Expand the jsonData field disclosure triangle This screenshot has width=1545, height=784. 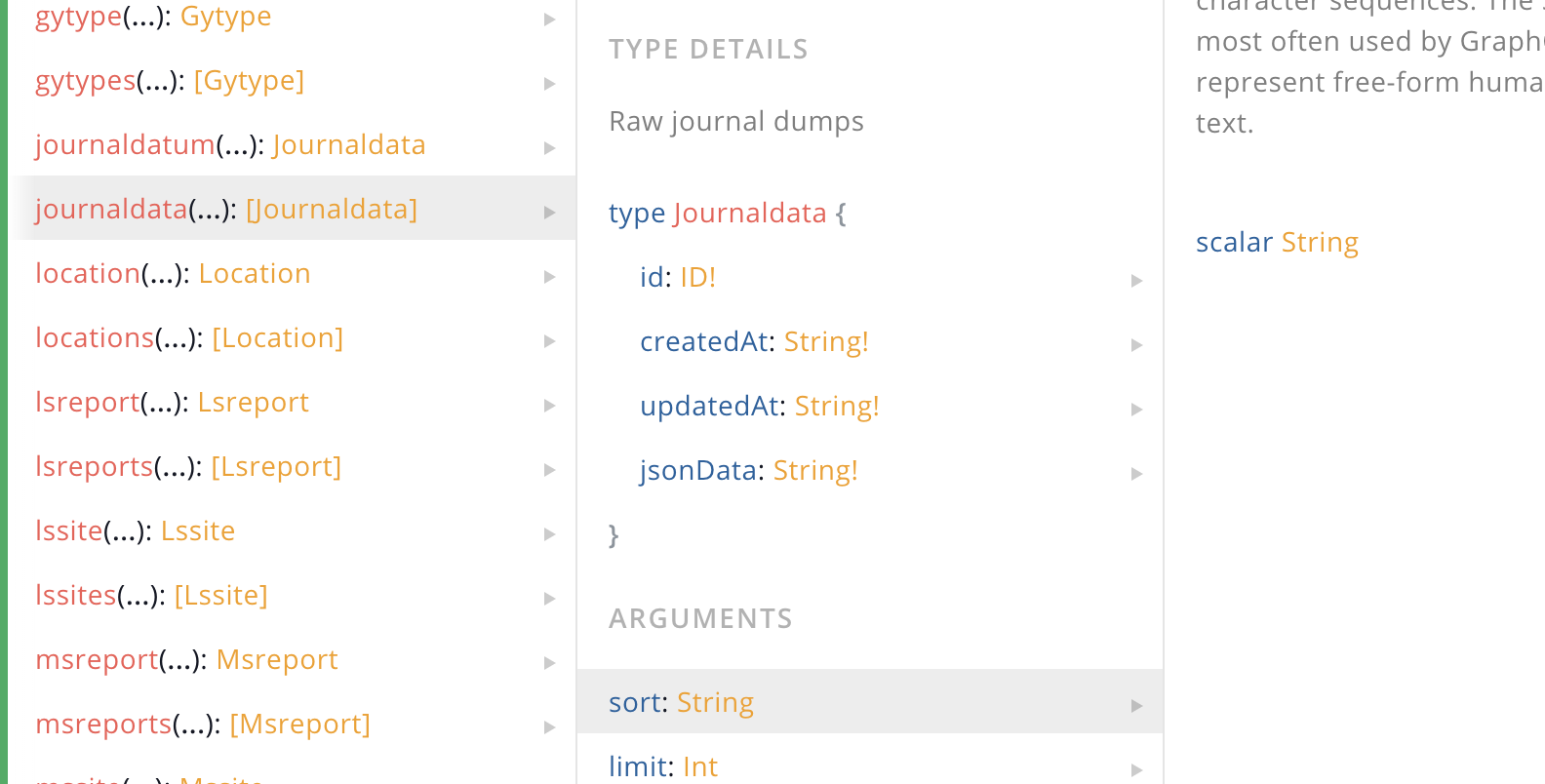click(x=1137, y=473)
